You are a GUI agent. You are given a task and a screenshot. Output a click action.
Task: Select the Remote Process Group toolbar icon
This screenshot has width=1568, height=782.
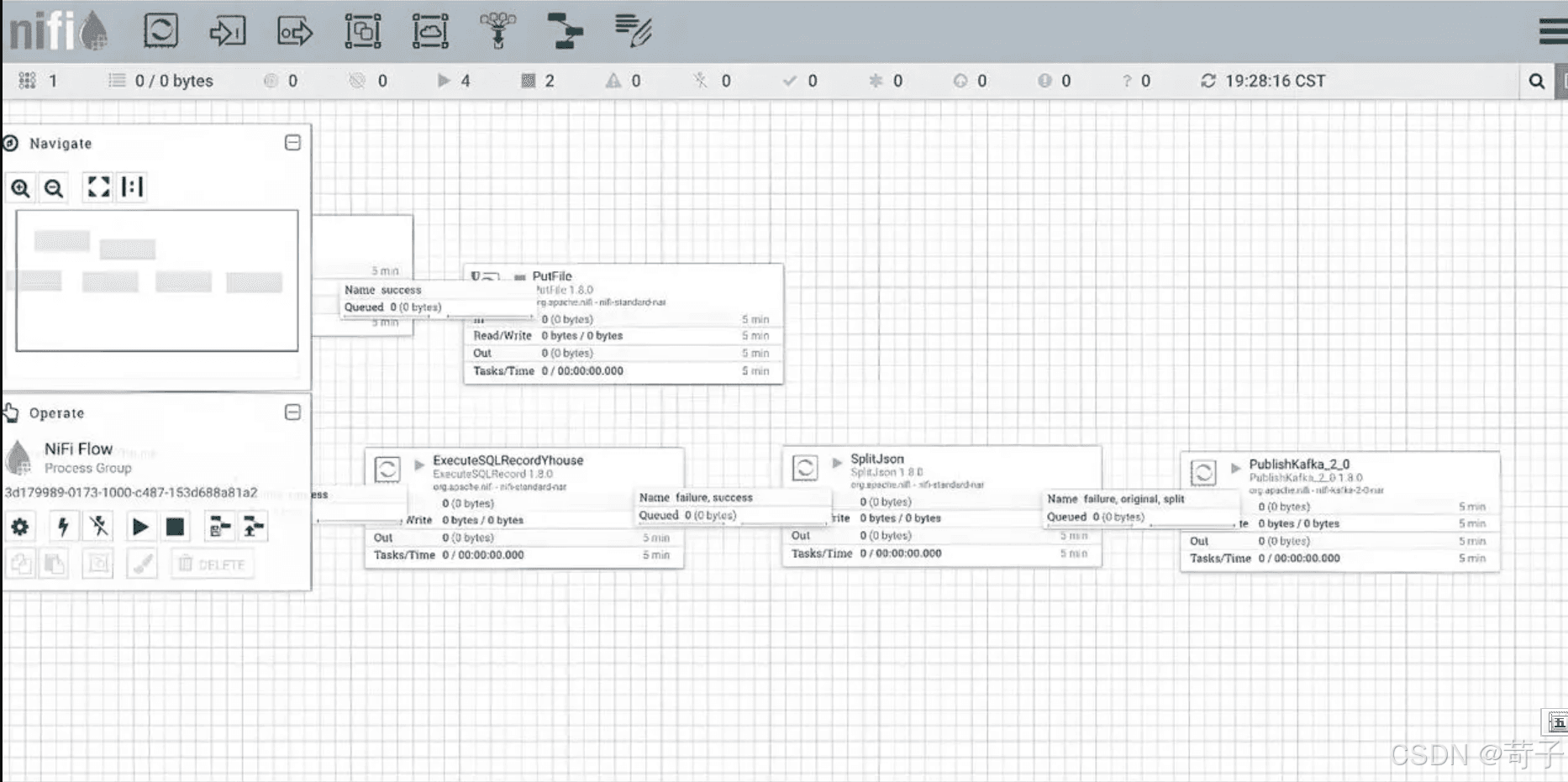coord(430,31)
